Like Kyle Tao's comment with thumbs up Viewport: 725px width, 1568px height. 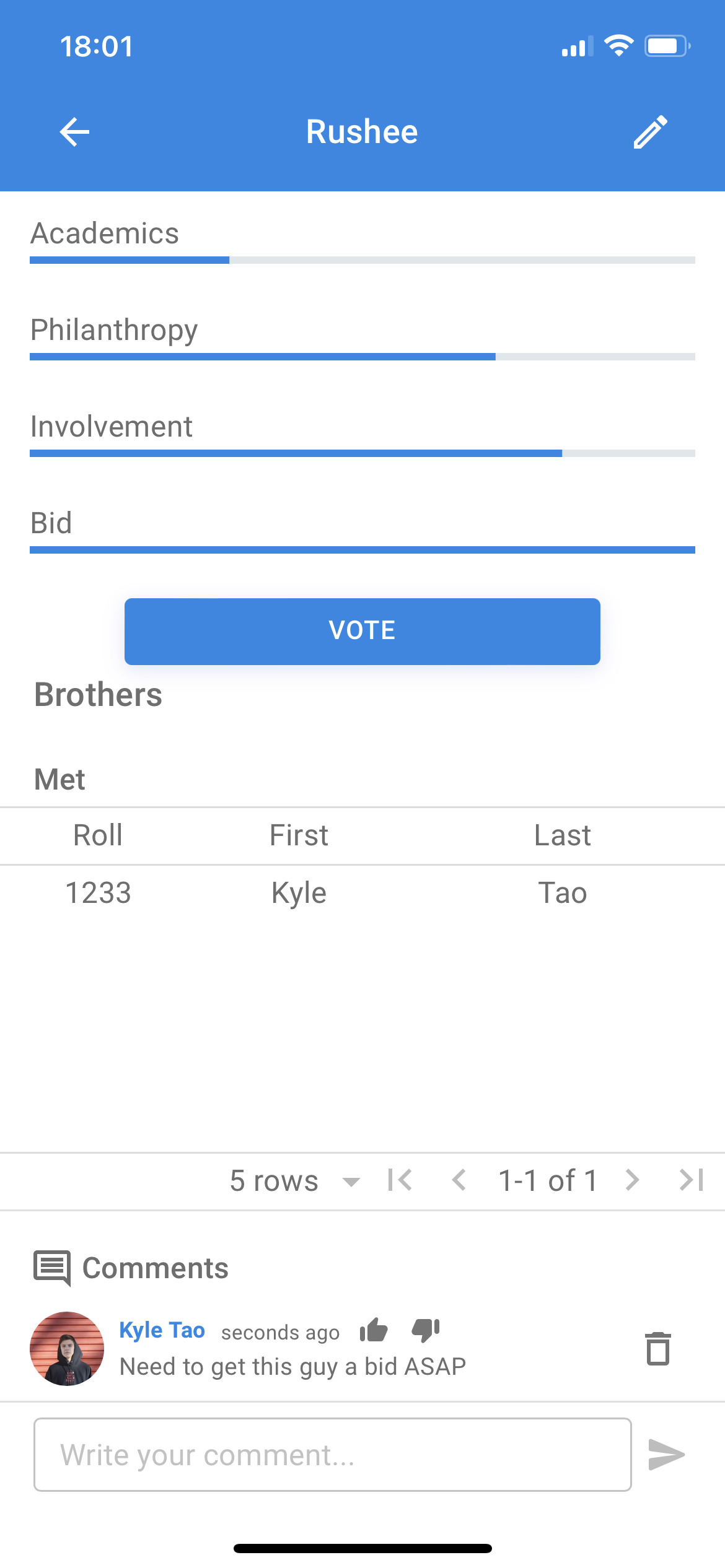tap(374, 1330)
